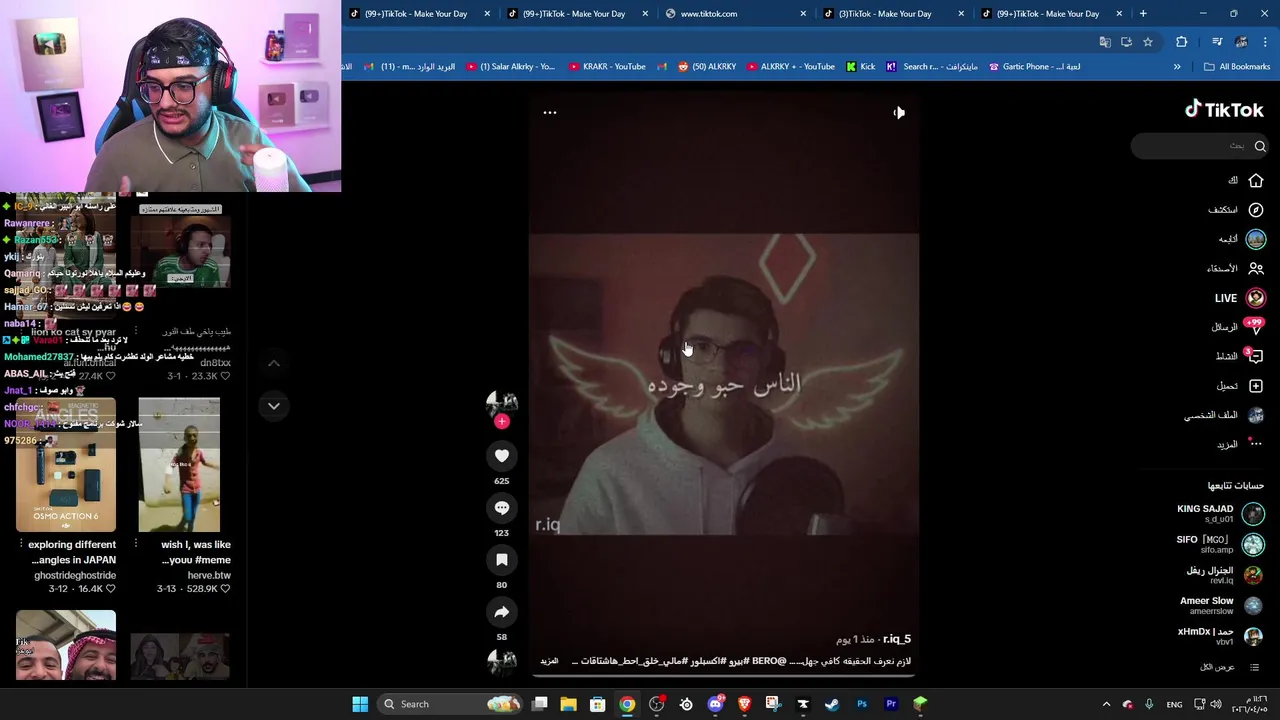The image size is (1280, 720).
Task: Toggle video sound with speaker icon
Action: click(x=899, y=113)
